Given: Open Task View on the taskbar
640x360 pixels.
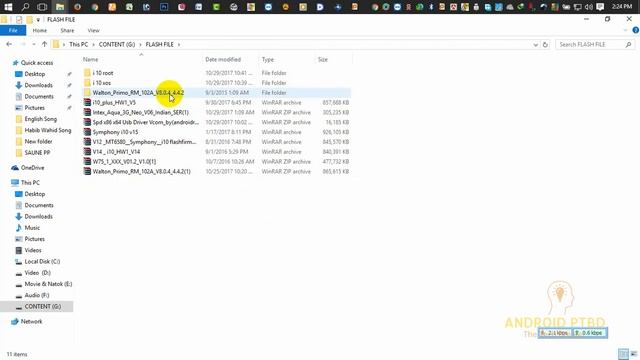Looking at the screenshot, I should pyautogui.click(x=42, y=7).
